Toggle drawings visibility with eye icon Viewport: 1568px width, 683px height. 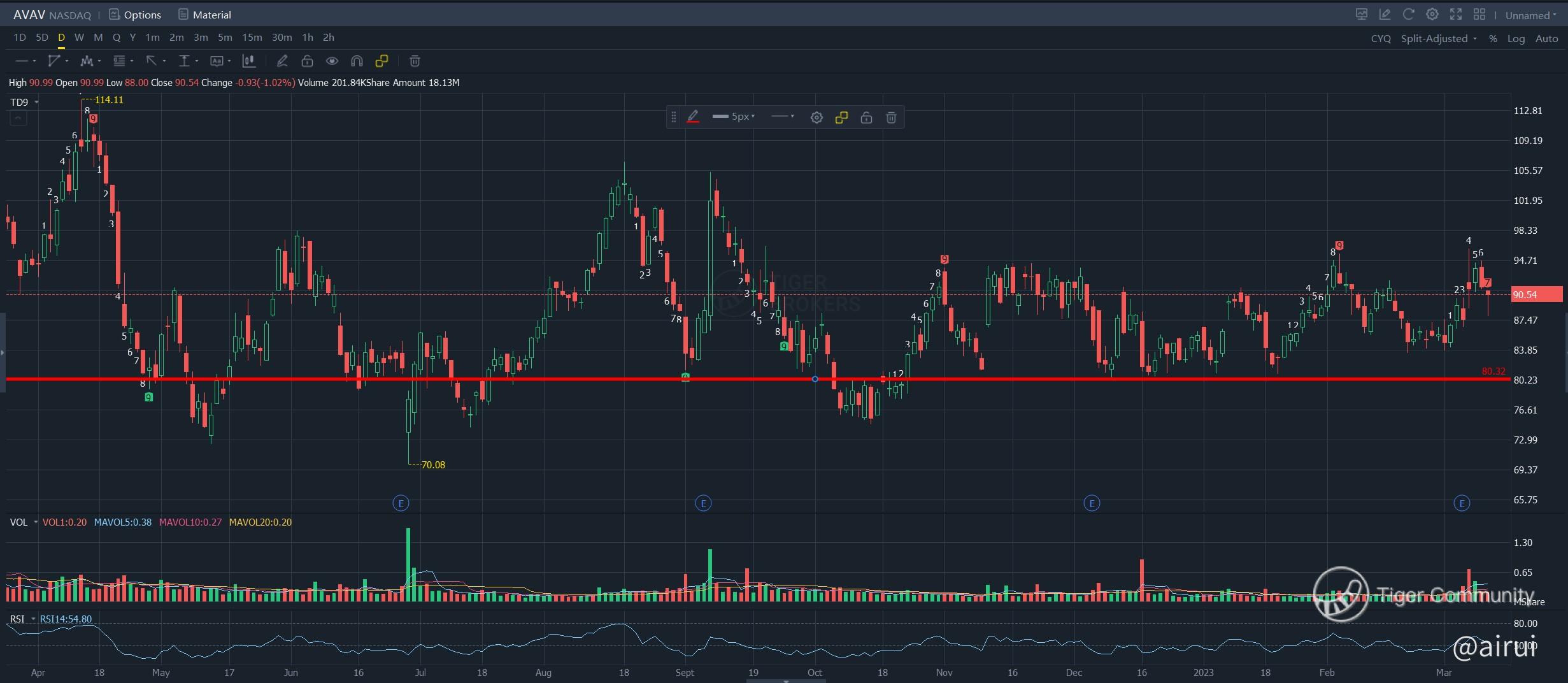332,61
